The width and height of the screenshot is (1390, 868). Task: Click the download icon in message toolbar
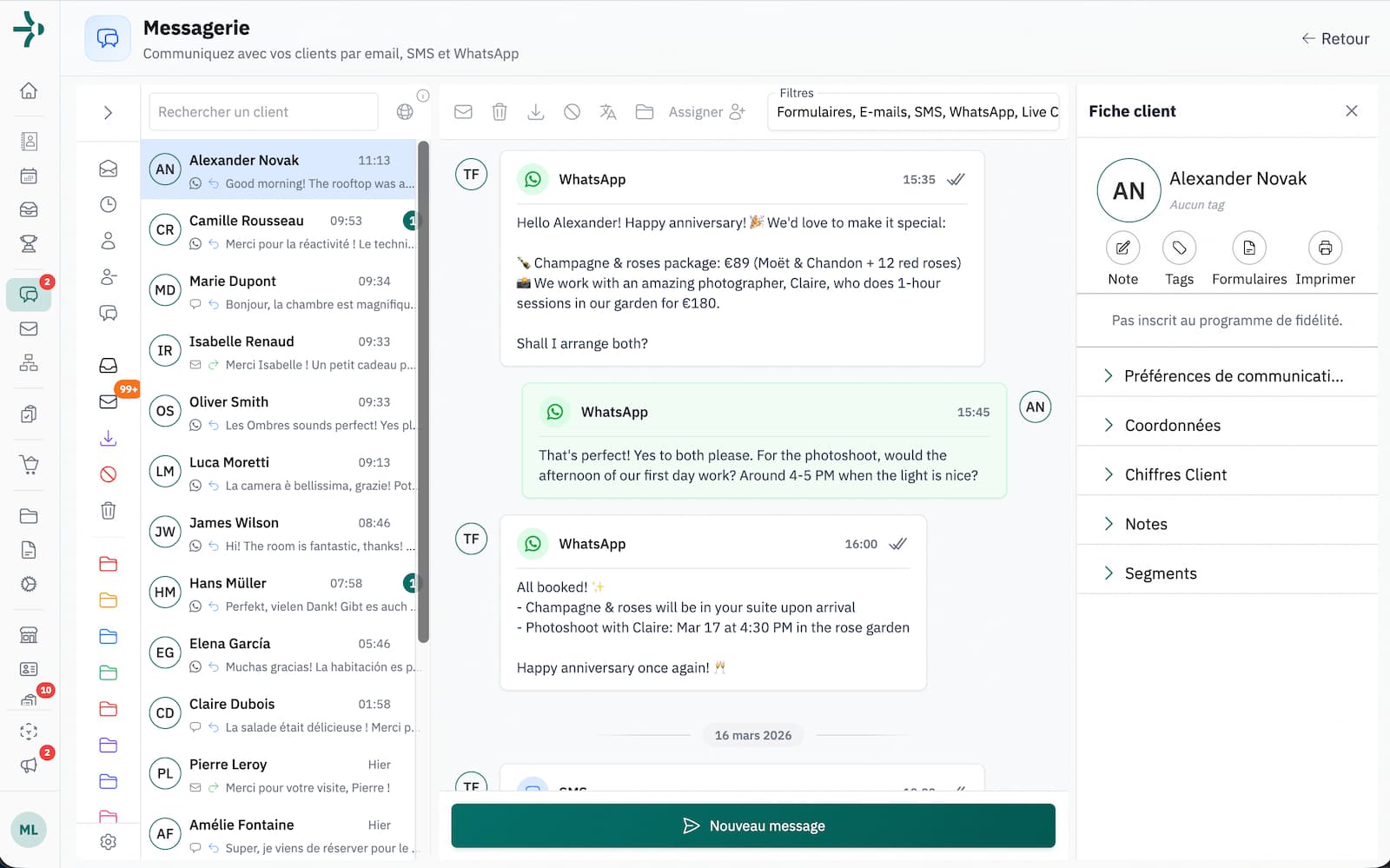pyautogui.click(x=536, y=112)
